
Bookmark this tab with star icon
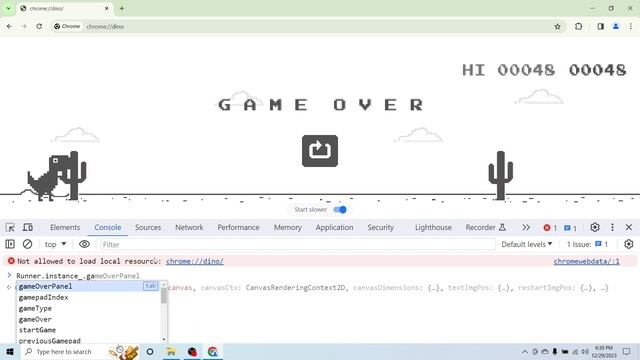click(x=557, y=27)
